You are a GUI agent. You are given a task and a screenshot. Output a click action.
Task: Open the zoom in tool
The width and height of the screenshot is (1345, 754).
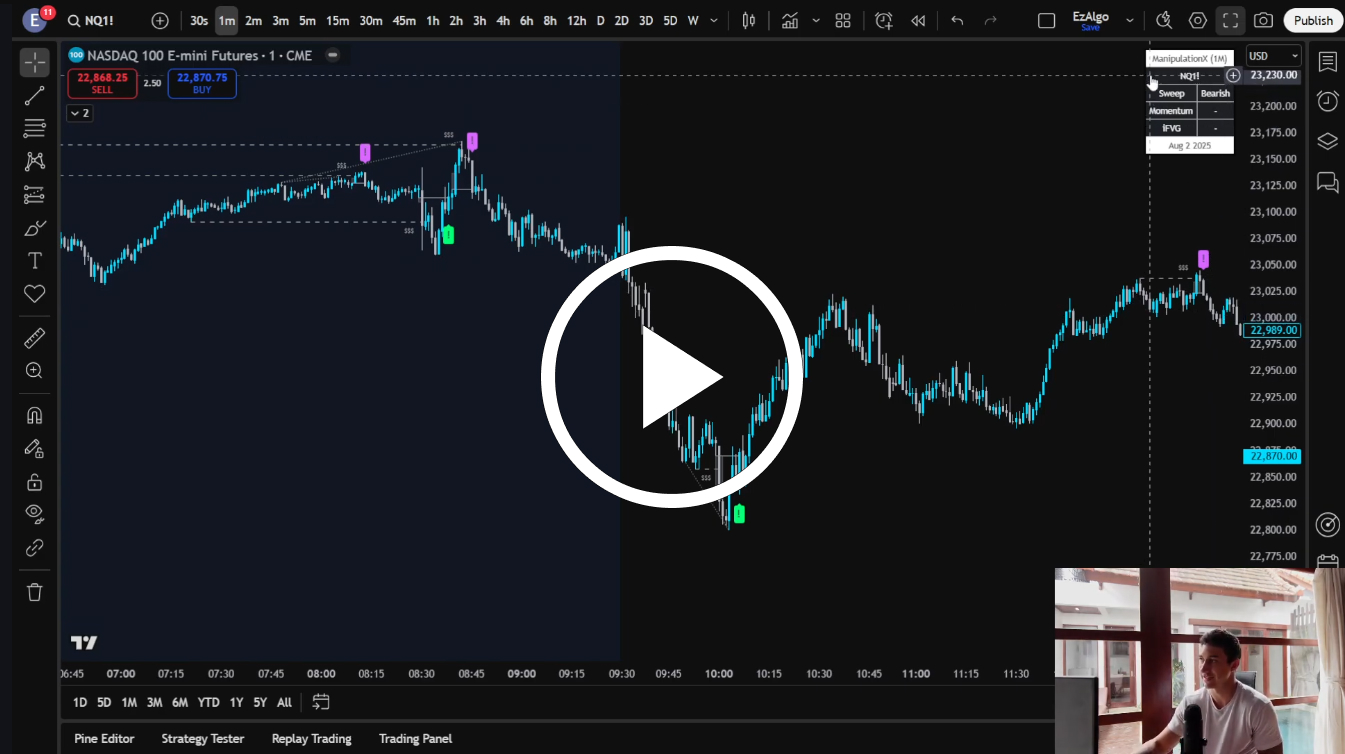coord(35,371)
